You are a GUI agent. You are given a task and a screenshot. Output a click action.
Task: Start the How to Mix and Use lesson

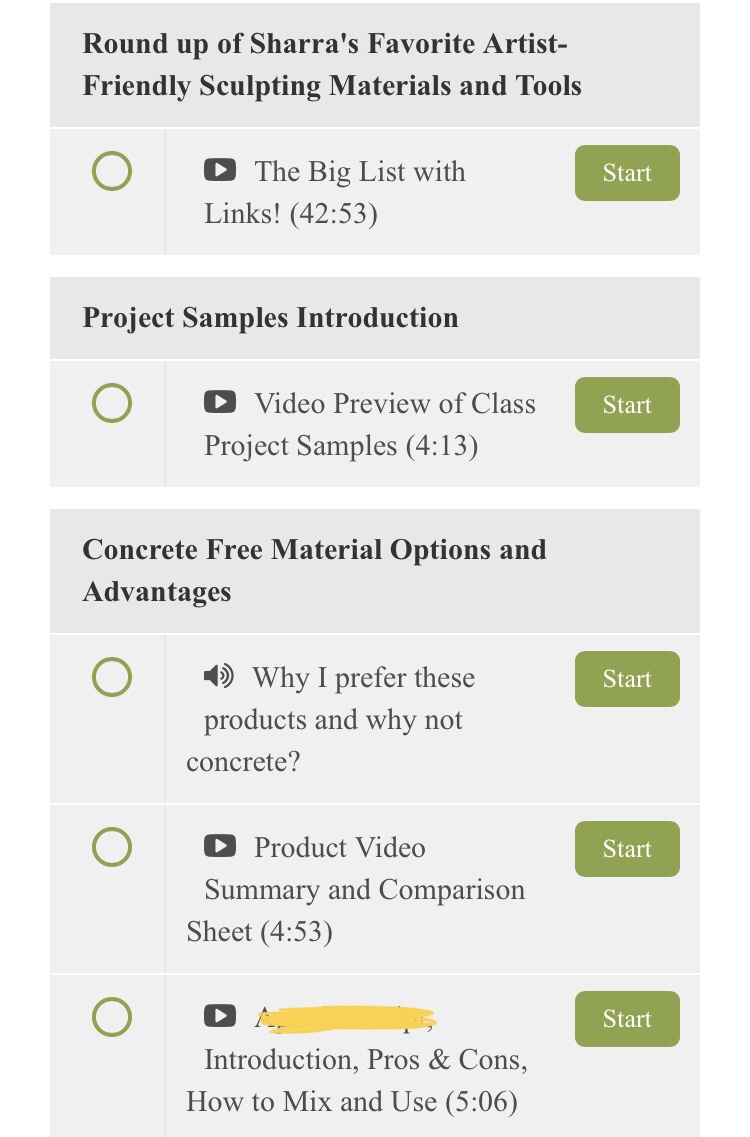pos(627,1019)
